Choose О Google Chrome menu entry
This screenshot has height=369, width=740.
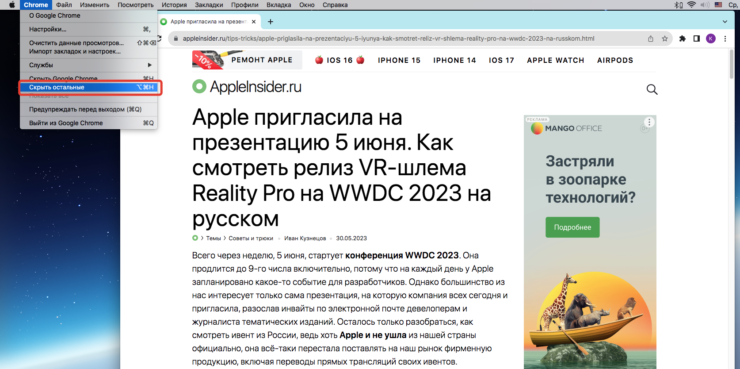pyautogui.click(x=89, y=16)
